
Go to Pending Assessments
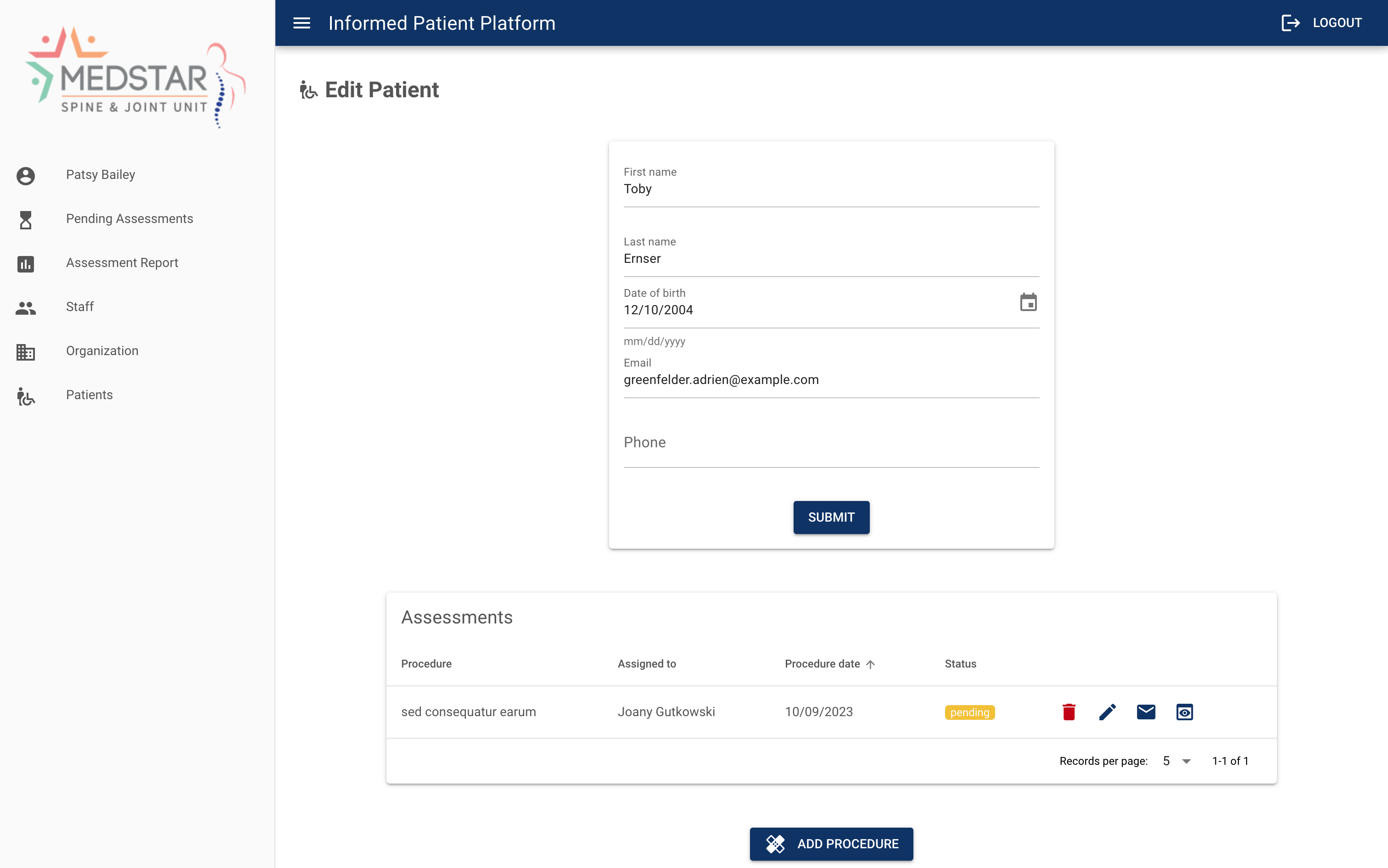coord(137,219)
